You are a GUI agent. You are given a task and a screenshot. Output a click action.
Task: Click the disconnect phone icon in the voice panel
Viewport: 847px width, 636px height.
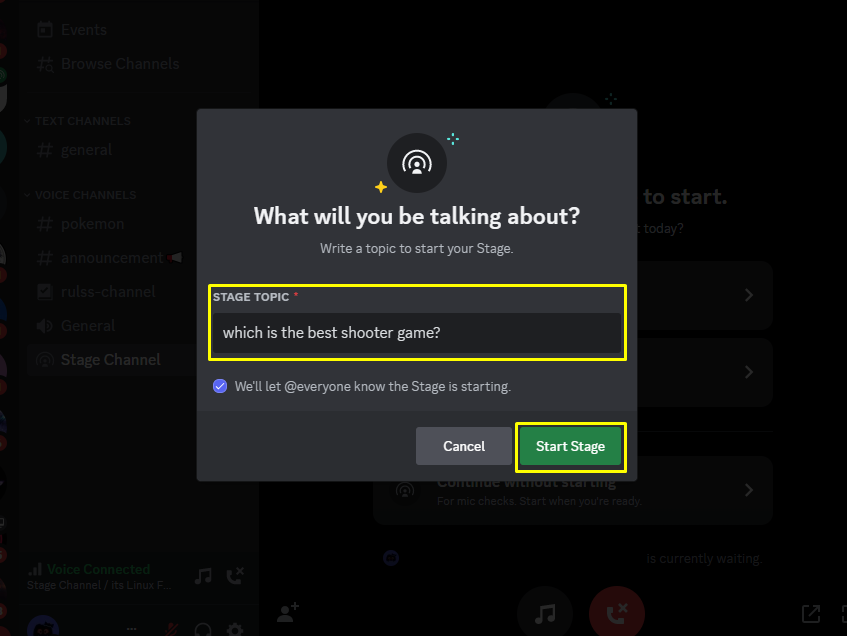[x=235, y=576]
